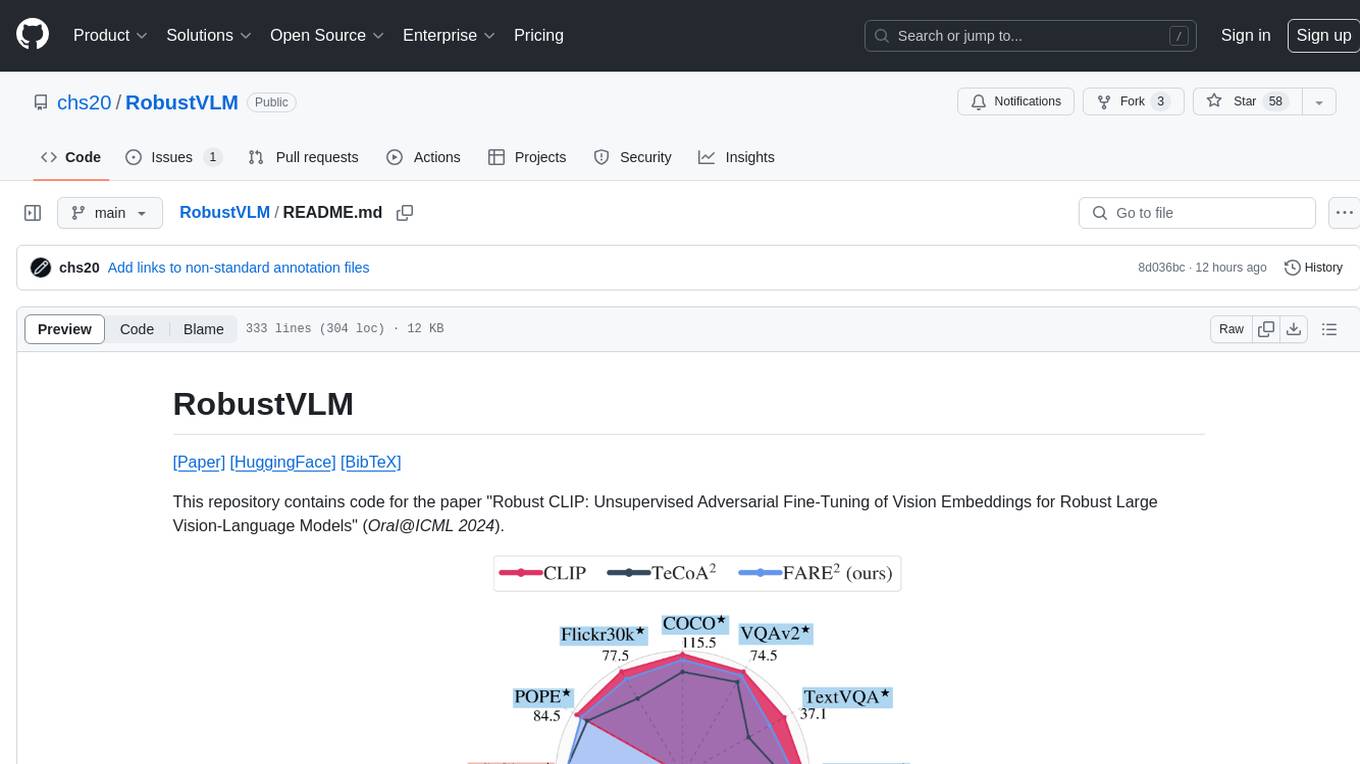Viewport: 1360px width, 764px height.
Task: Select the Preview view toggle
Action: 65,329
